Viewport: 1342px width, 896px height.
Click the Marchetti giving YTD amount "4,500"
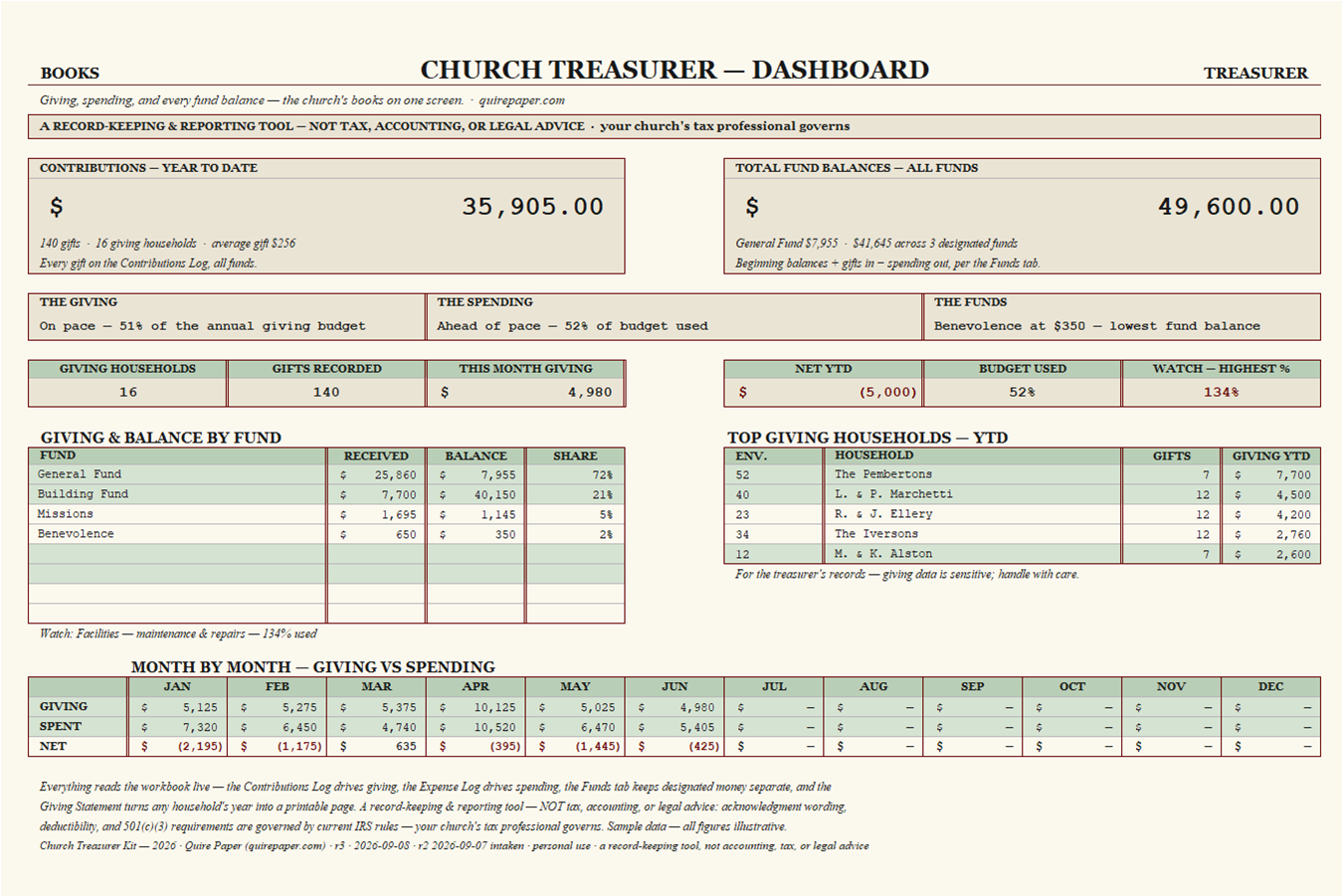point(1293,495)
